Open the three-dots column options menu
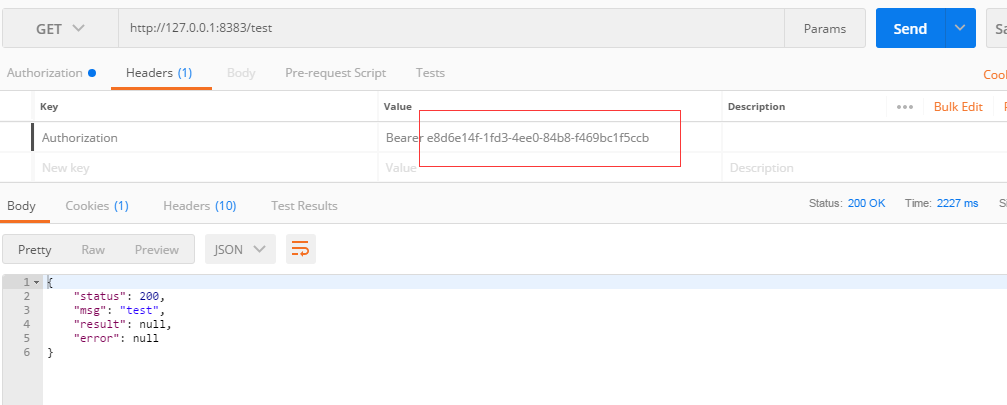Viewport: 1007px width, 405px height. pyautogui.click(x=905, y=107)
